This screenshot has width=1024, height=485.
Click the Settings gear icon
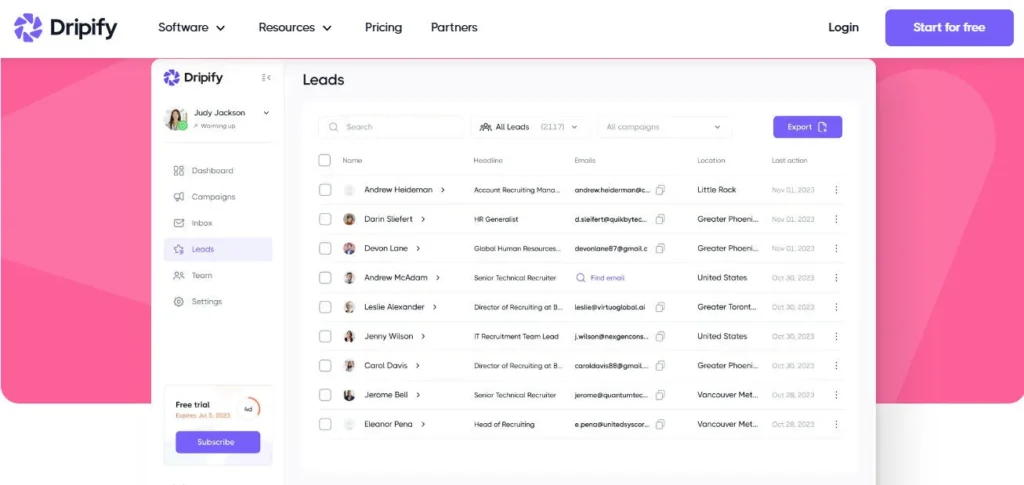178,302
